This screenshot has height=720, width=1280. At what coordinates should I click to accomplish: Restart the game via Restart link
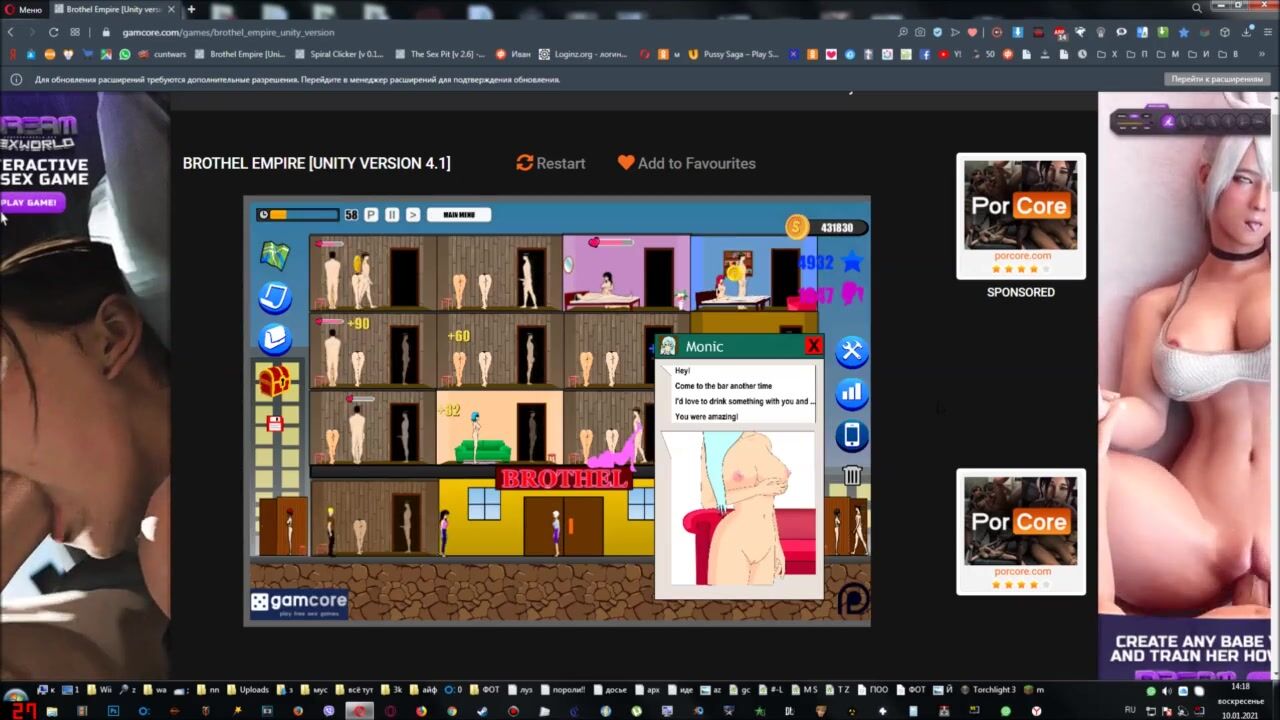click(x=551, y=163)
